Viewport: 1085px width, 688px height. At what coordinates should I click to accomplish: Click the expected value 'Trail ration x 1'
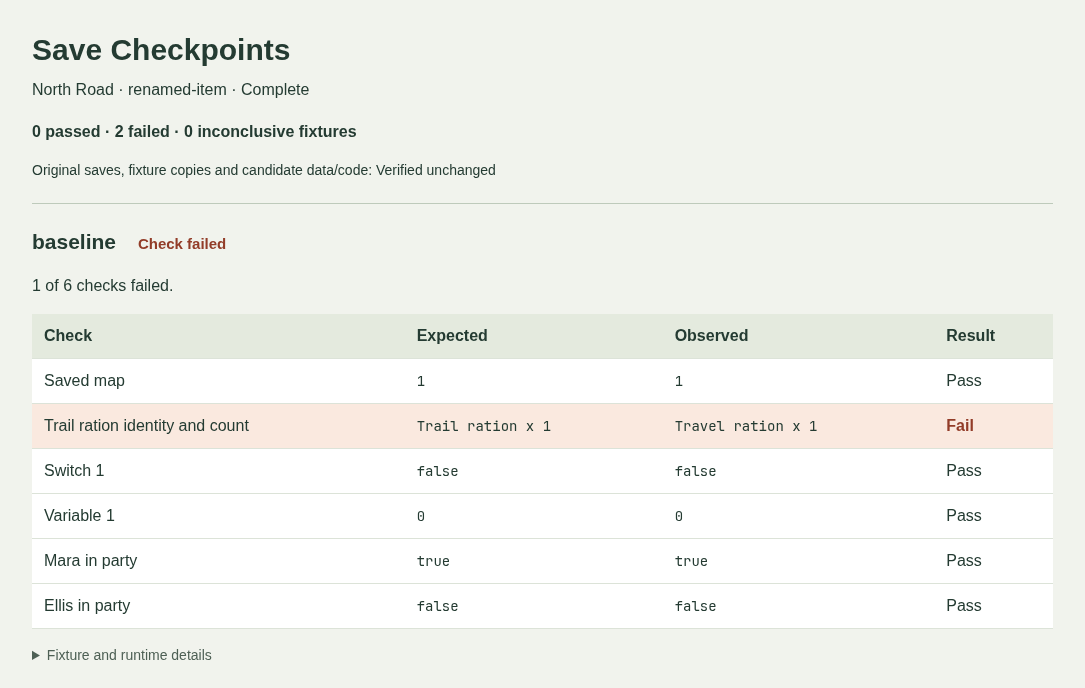click(484, 426)
